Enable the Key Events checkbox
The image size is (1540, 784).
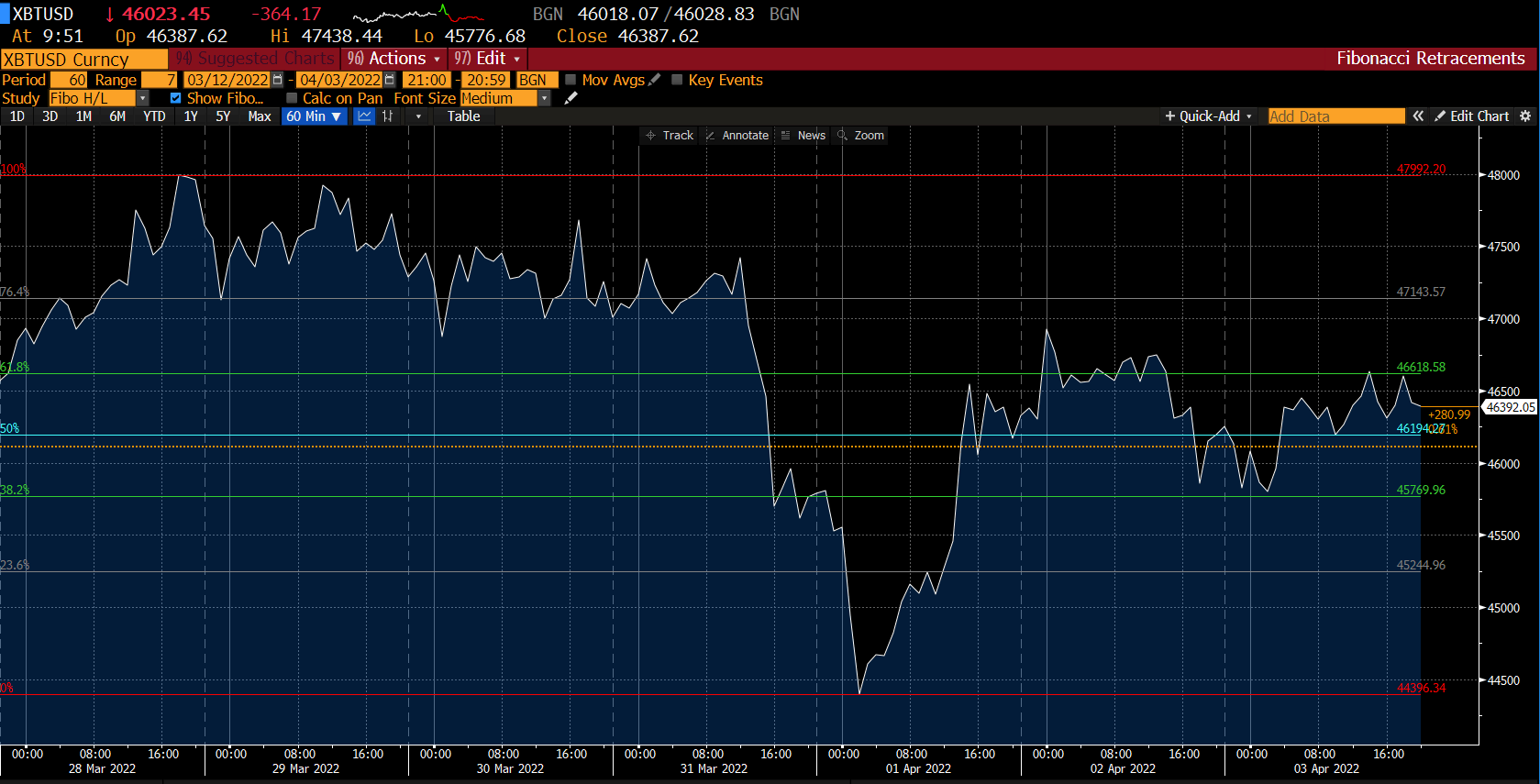(x=677, y=80)
